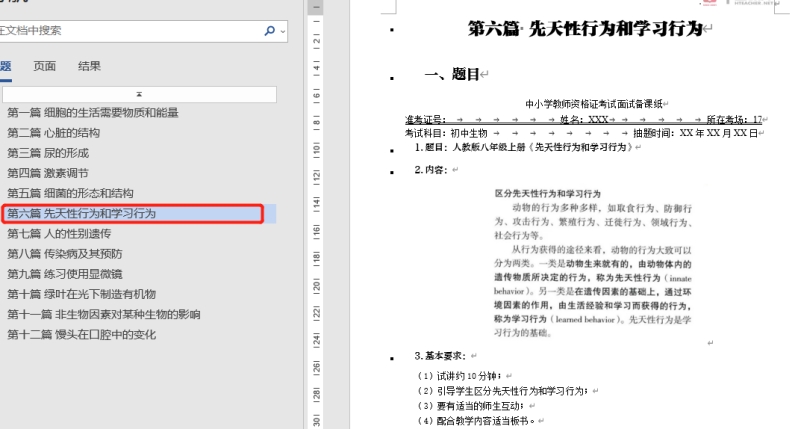Screen dimensions: 802x429
Task: Click the document title 第六篇 先天性行为和学习行为
Action: [586, 29]
